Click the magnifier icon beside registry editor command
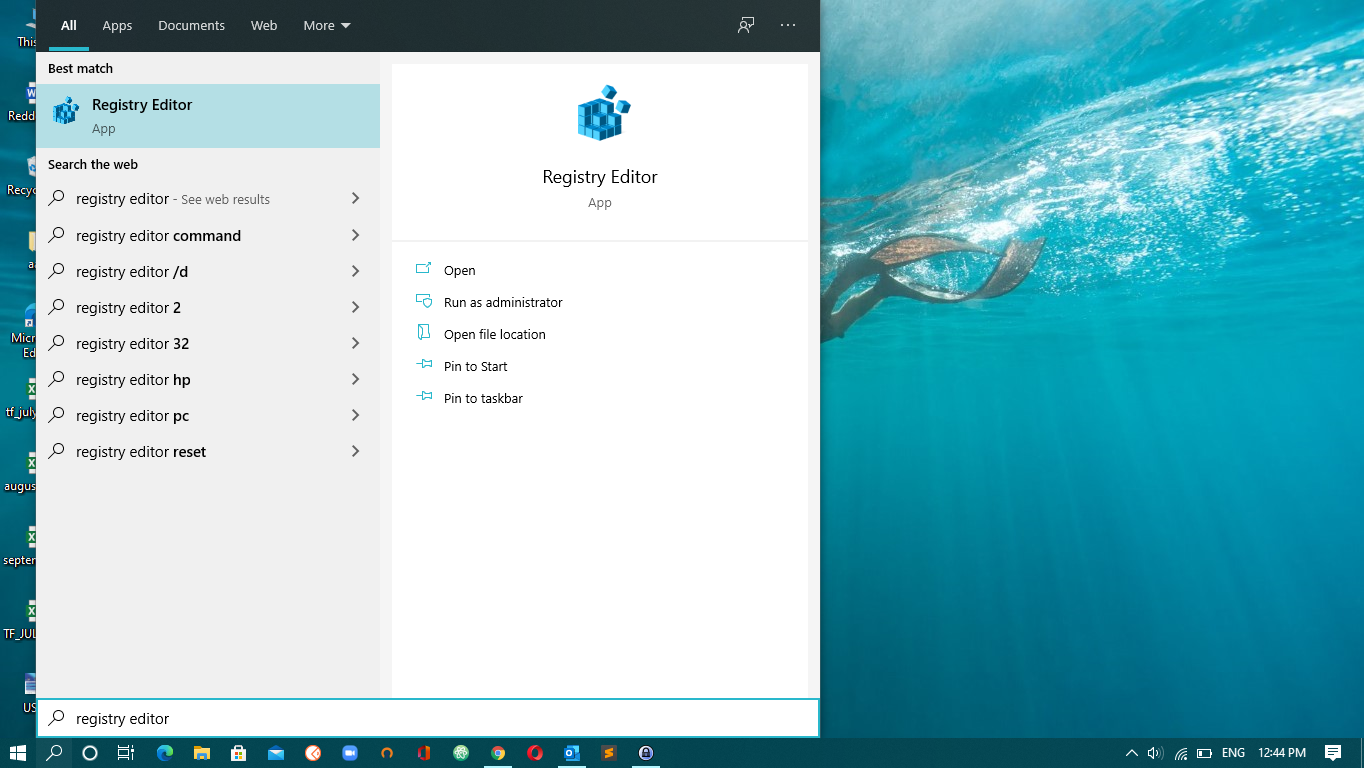The image size is (1364, 768). pos(57,235)
